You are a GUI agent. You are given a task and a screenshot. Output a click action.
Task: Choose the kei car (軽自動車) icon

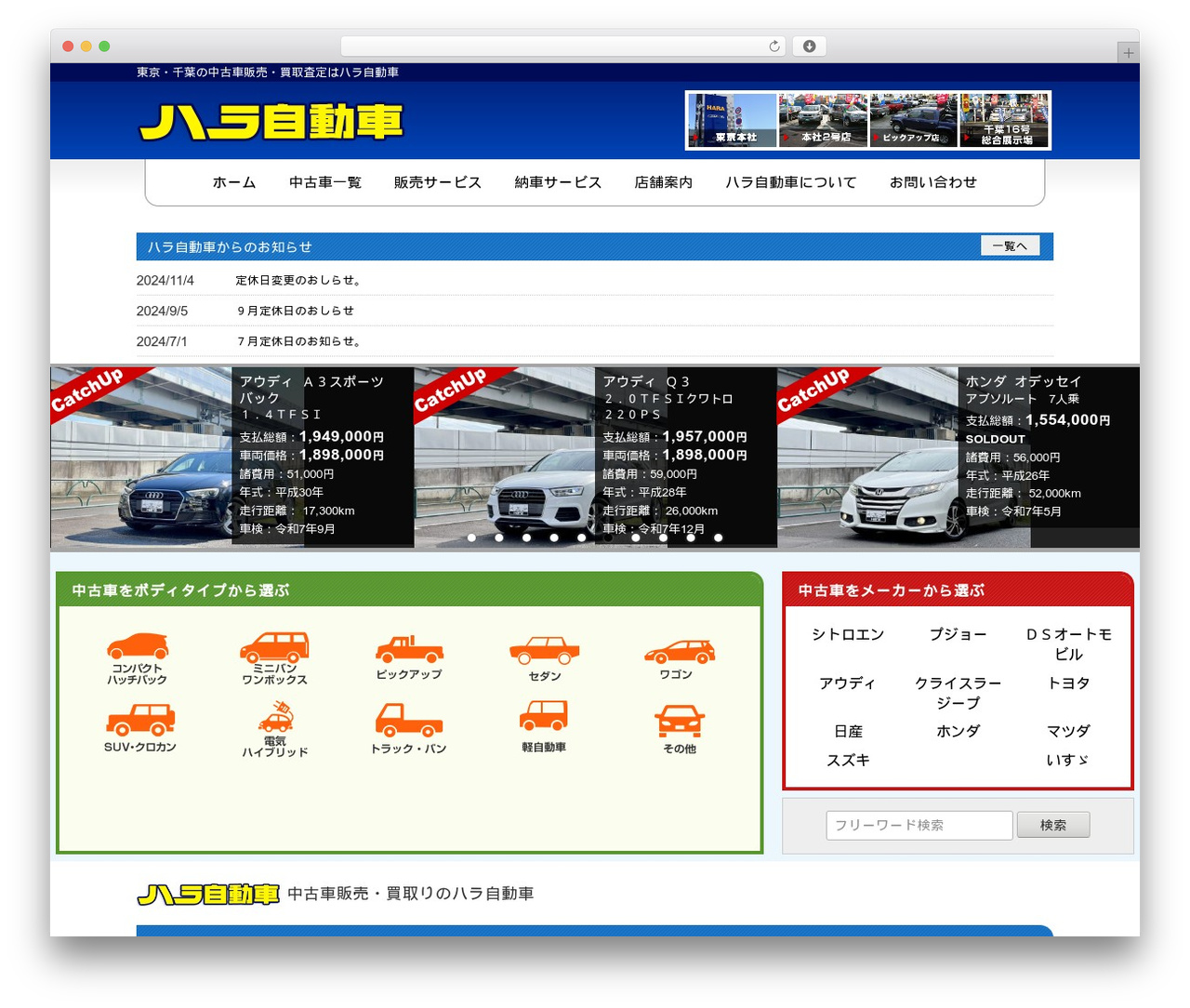point(544,726)
